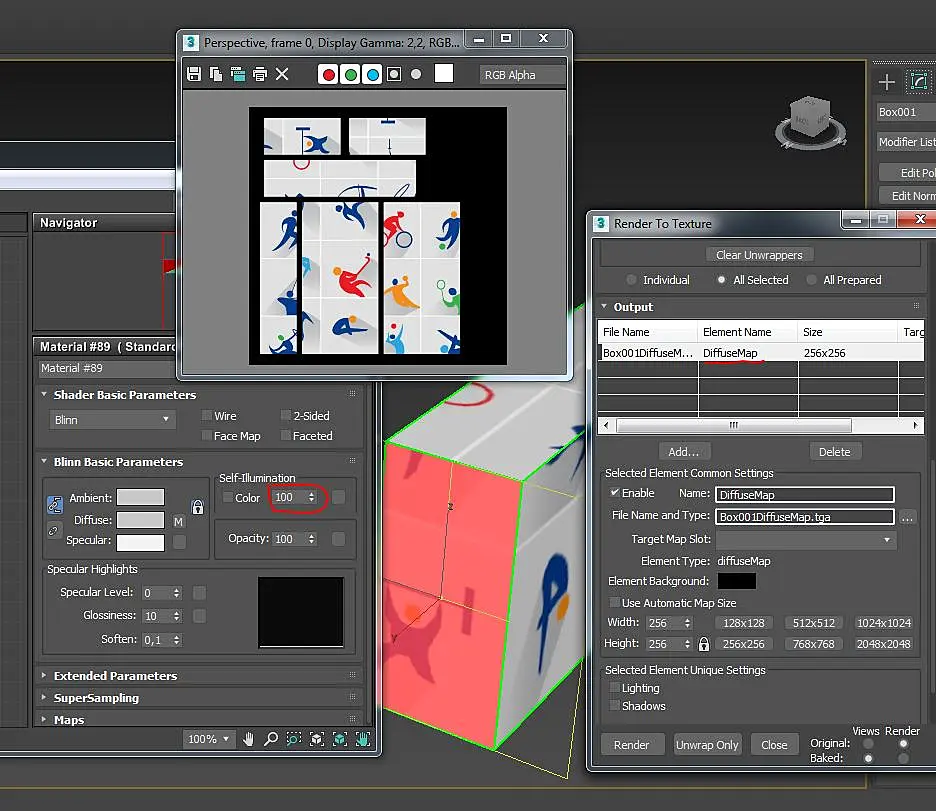Screen dimensions: 936x811
Task: Click Element Background black swatch
Action: 736,581
